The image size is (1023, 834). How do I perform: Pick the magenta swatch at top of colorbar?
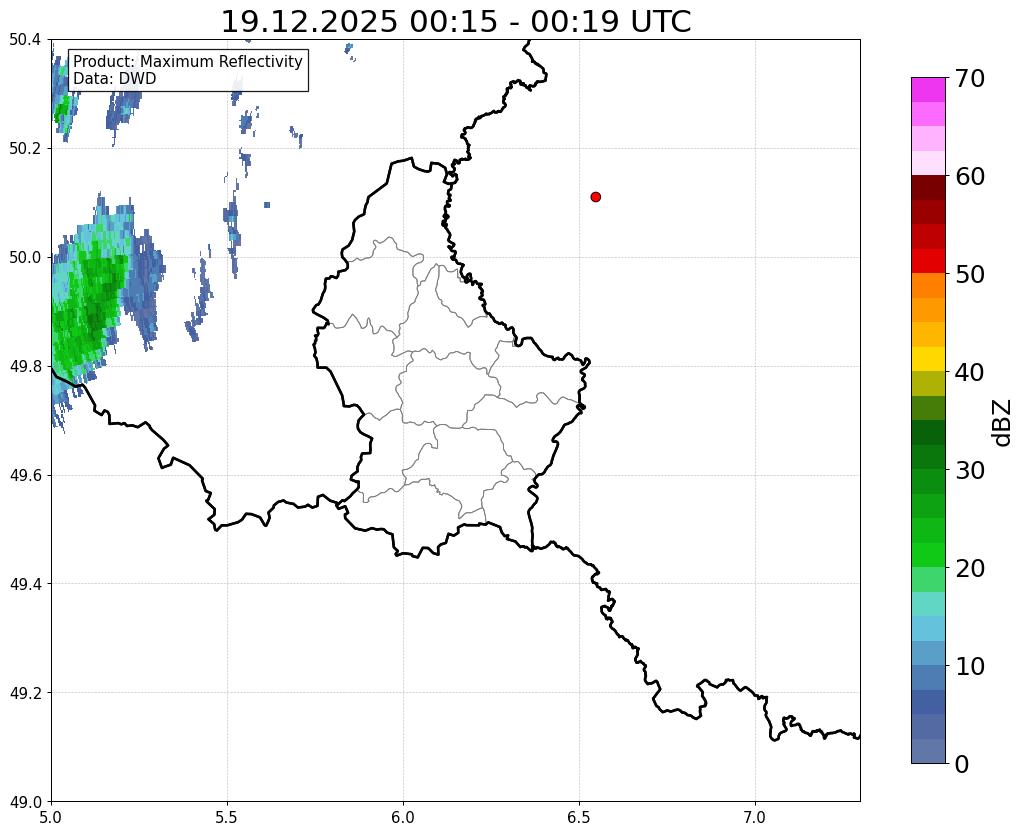coord(928,90)
